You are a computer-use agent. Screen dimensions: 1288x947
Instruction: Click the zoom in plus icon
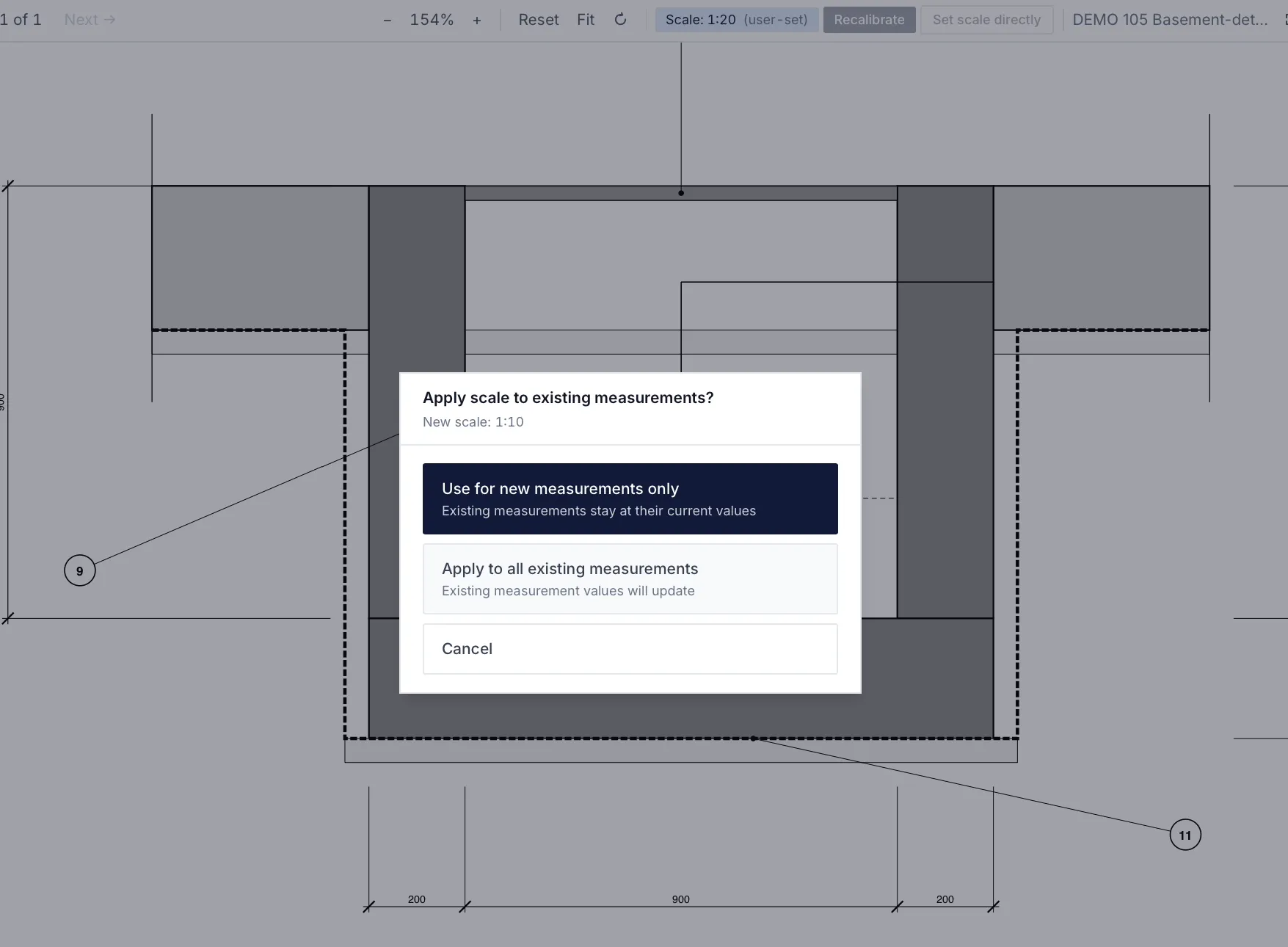pyautogui.click(x=477, y=20)
